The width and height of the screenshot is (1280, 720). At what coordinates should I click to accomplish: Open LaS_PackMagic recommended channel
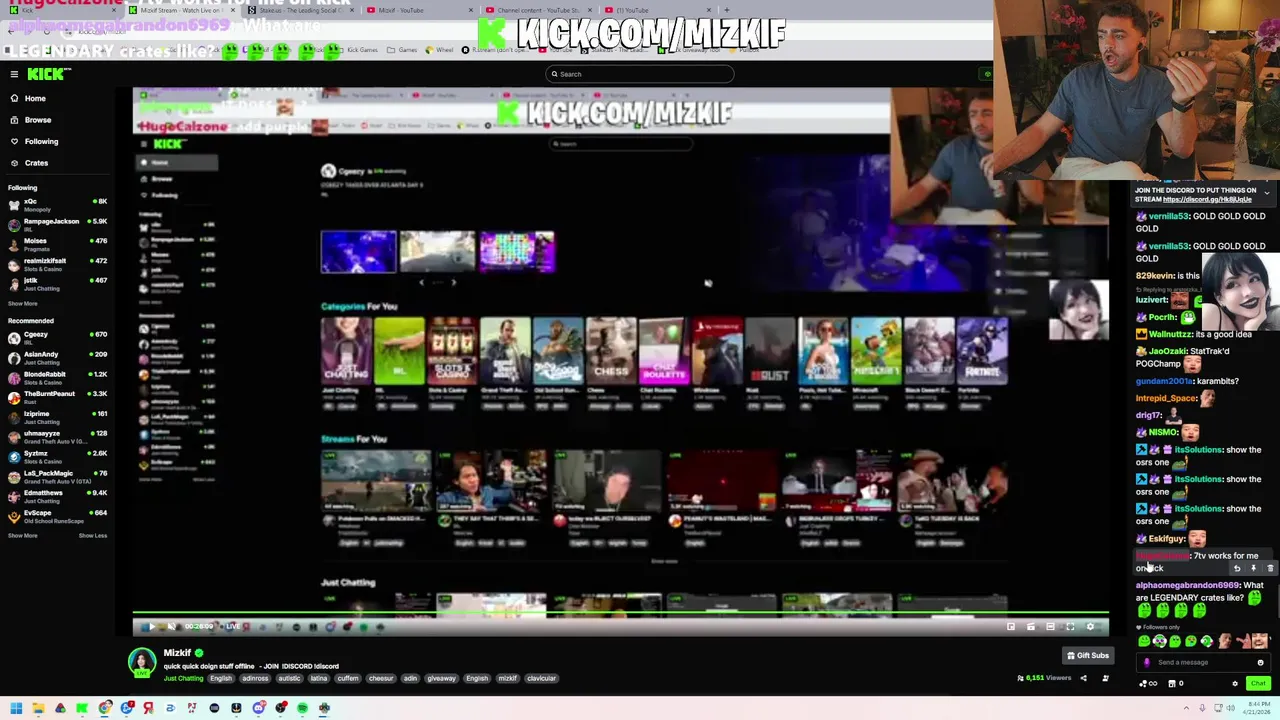click(58, 475)
